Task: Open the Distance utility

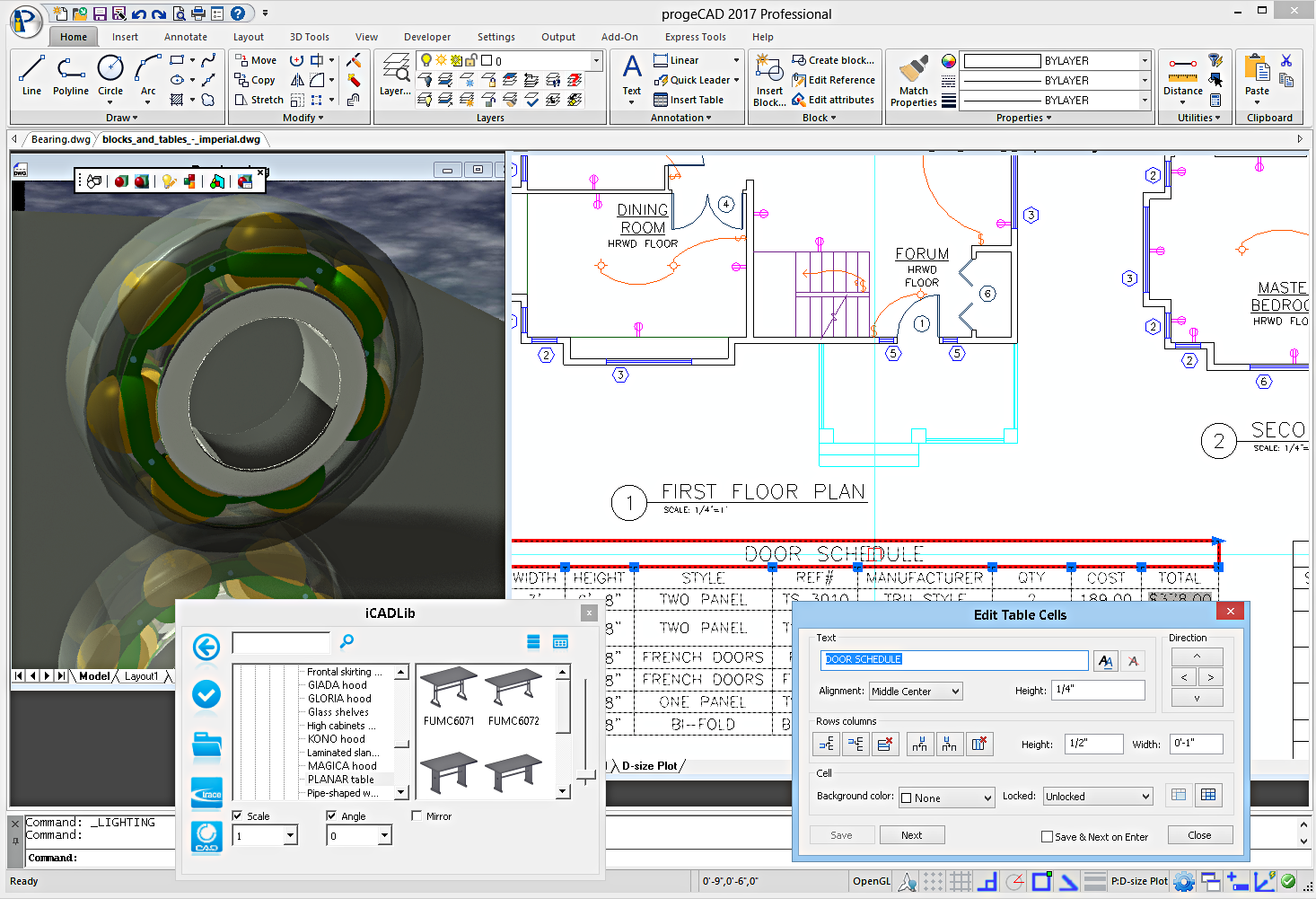Action: [1182, 78]
